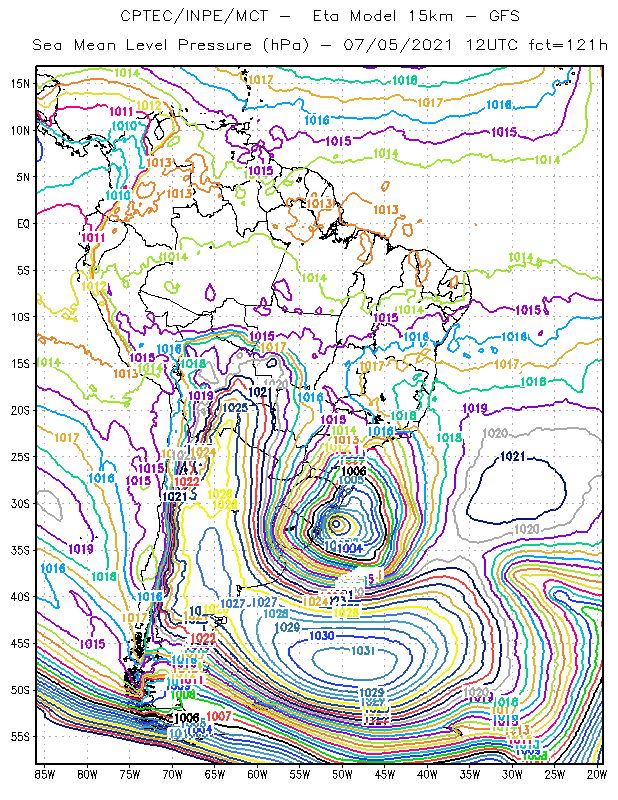Click the 75W longitude axis label
The height and width of the screenshot is (800, 618).
[130, 775]
